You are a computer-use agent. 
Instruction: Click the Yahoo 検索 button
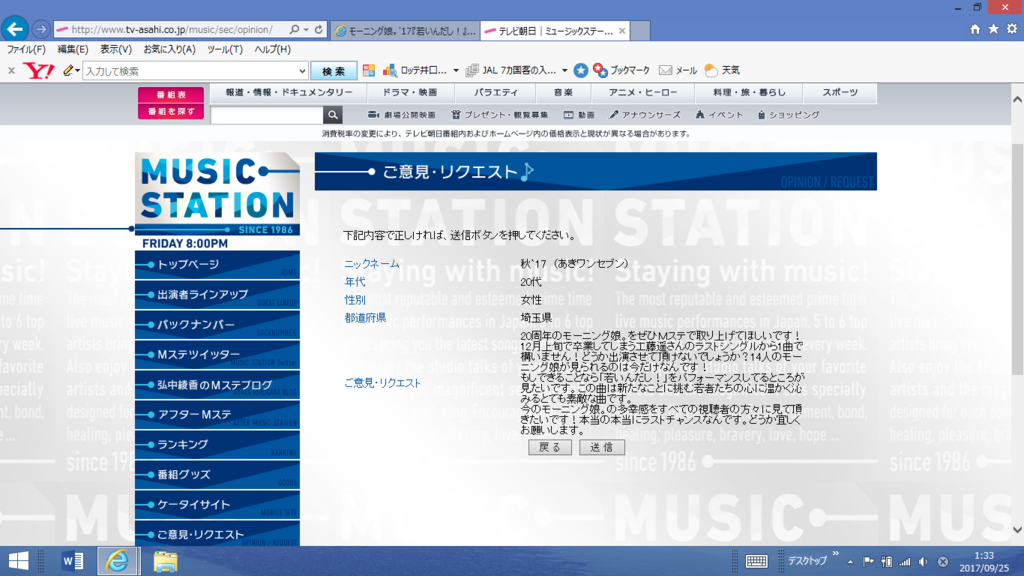point(333,71)
